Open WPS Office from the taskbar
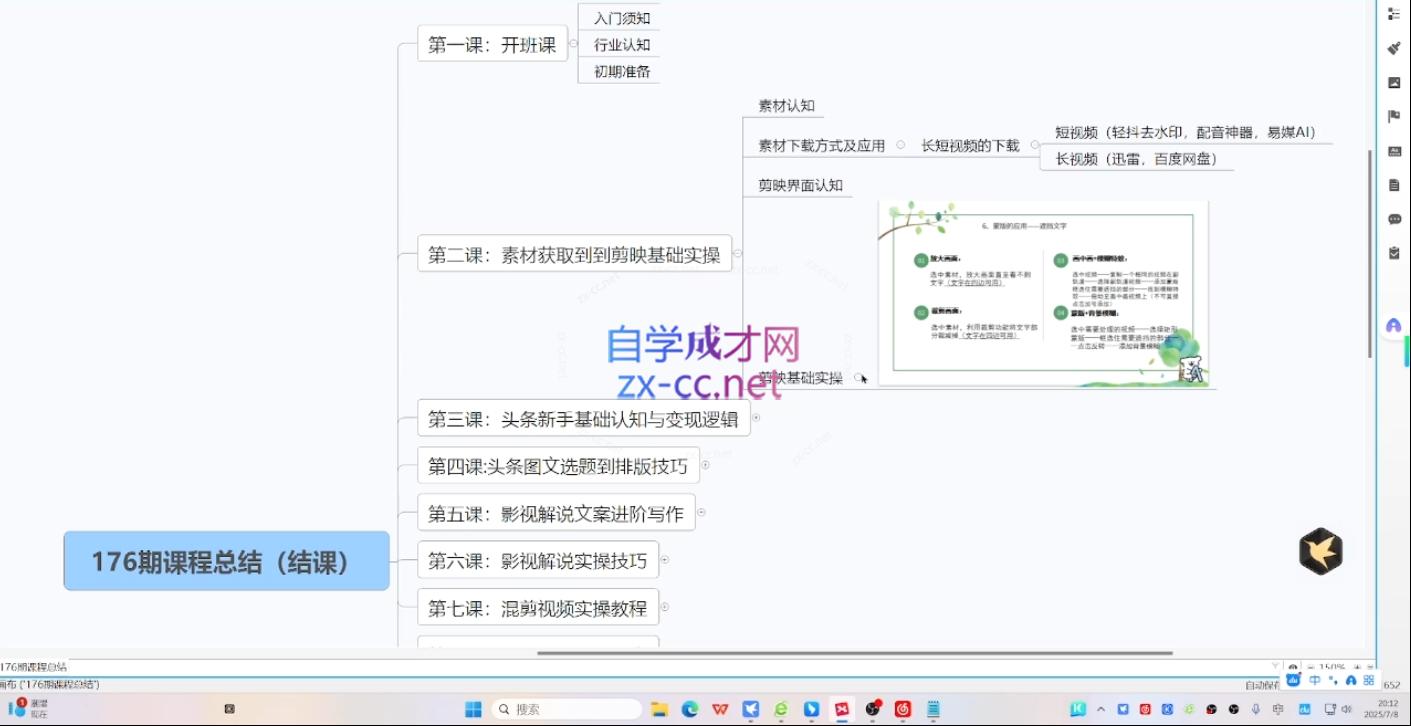The width and height of the screenshot is (1411, 726). 720,709
